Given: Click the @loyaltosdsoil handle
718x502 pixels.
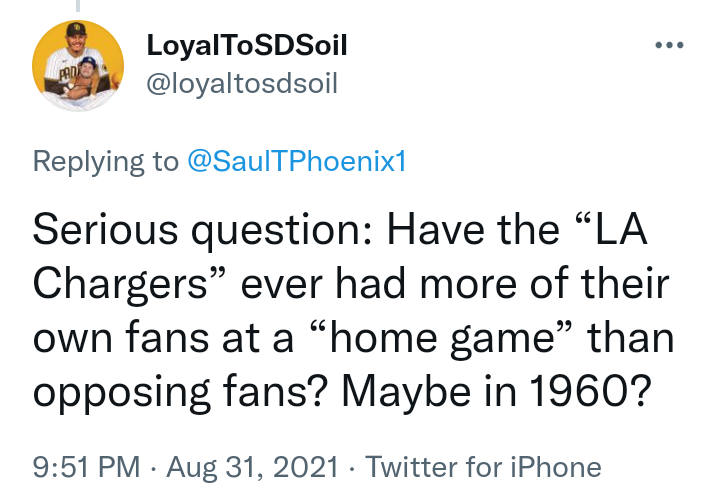Looking at the screenshot, I should 242,83.
